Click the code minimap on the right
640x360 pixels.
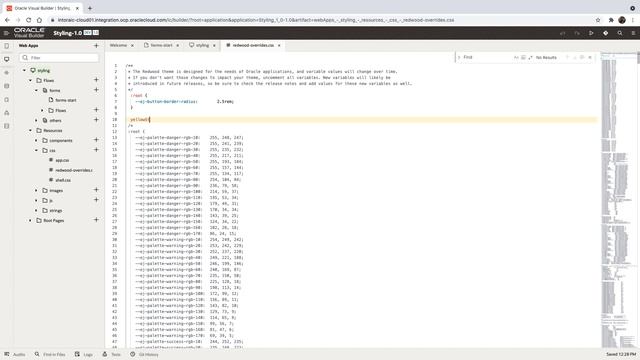pyautogui.click(x=618, y=200)
